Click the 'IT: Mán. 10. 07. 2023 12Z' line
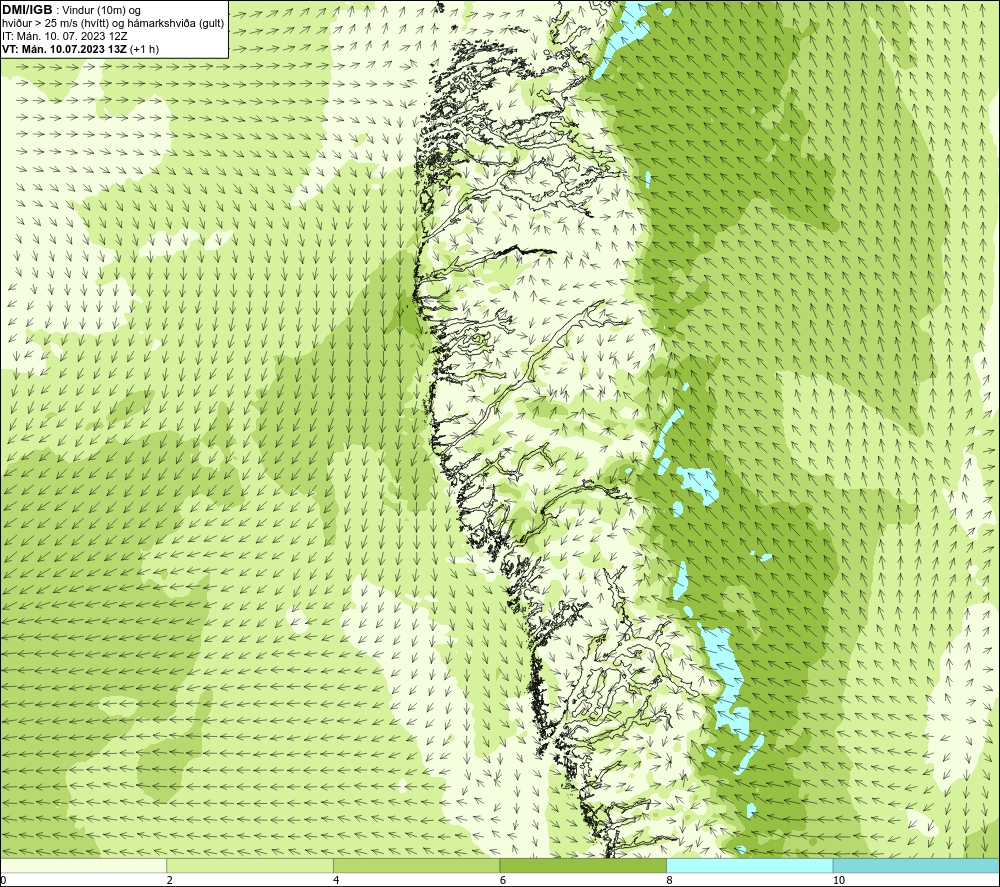Screen dimensions: 1000x887 (x=64, y=36)
